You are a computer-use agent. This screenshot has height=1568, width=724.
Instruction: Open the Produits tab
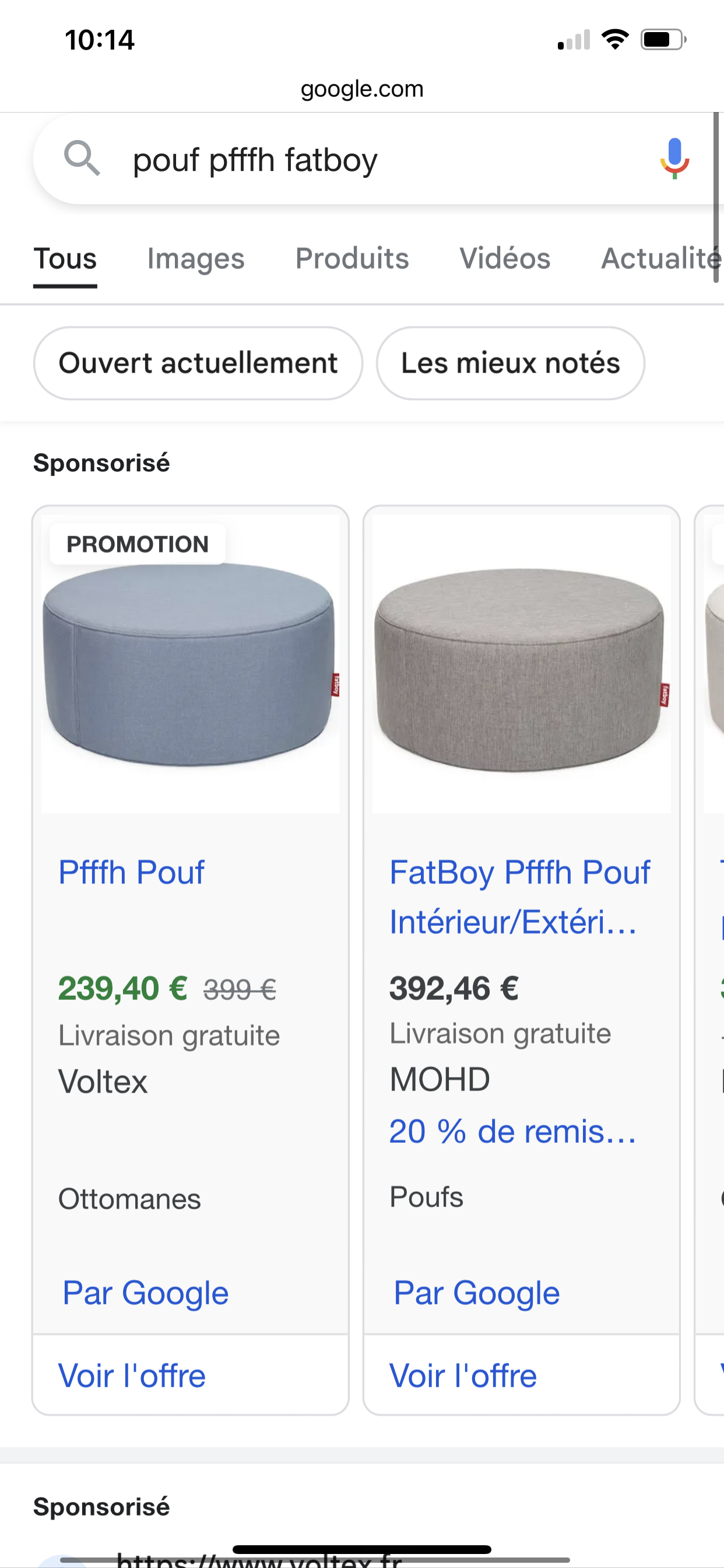(x=352, y=258)
